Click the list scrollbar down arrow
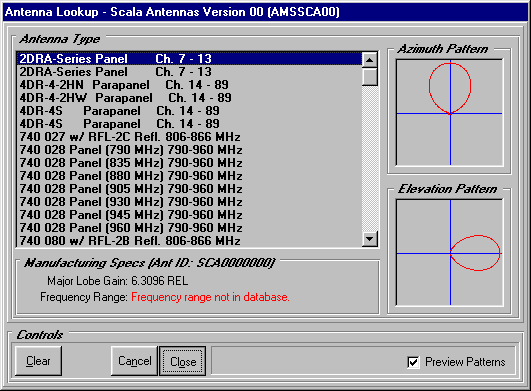Viewport: 531px width, 391px height. [369, 239]
